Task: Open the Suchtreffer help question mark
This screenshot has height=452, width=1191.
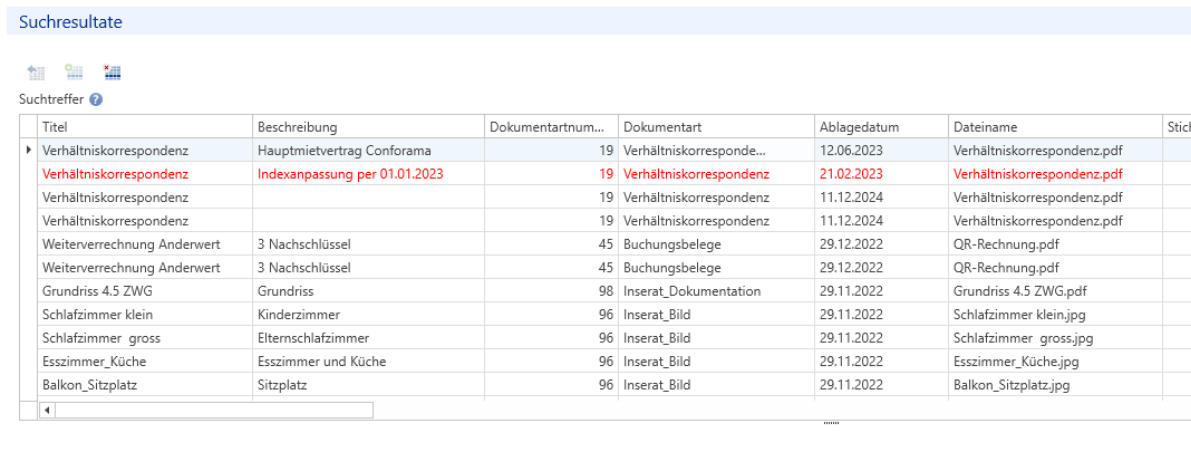Action: tap(96, 100)
